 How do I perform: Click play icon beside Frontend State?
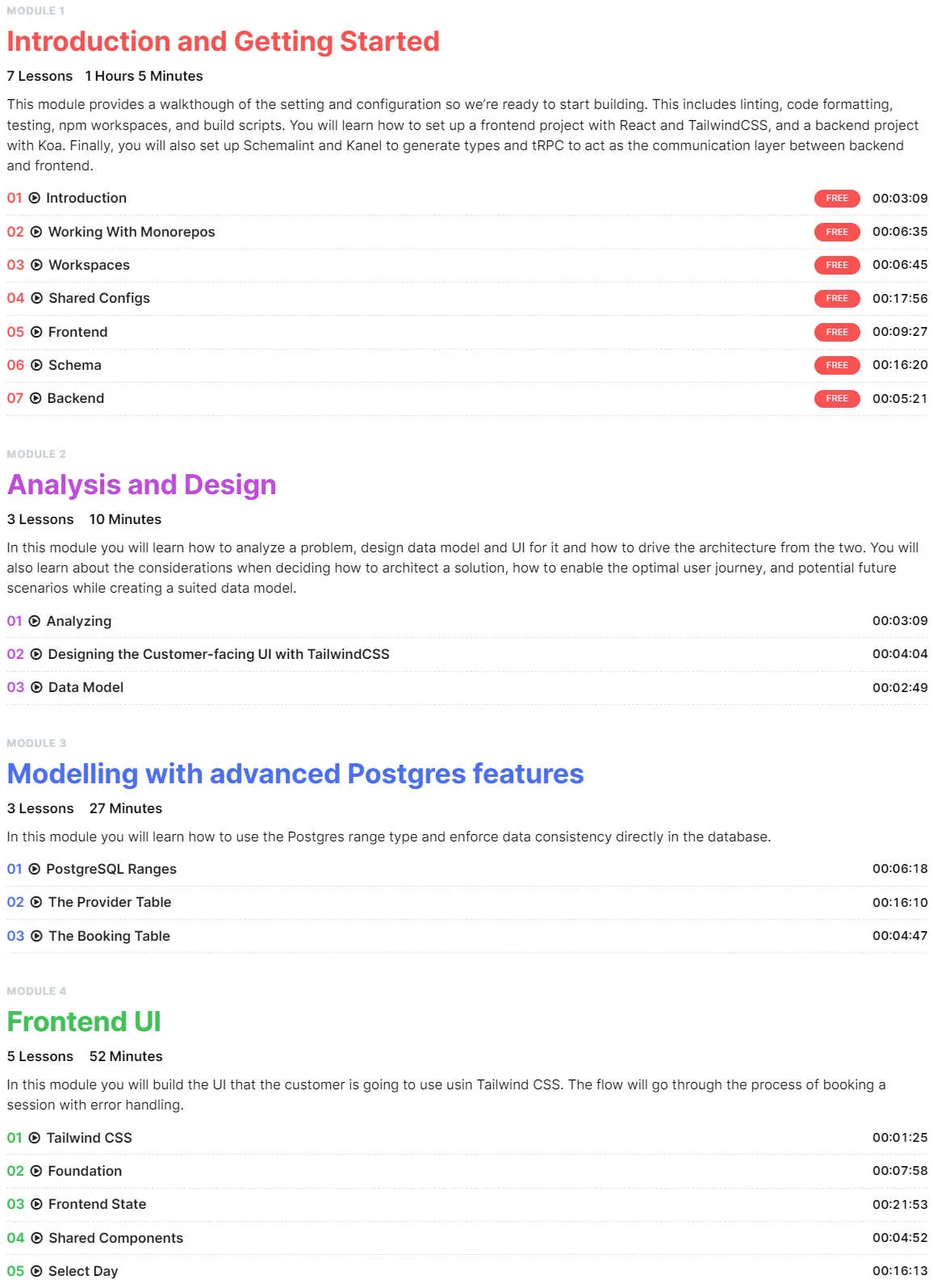pos(36,1204)
